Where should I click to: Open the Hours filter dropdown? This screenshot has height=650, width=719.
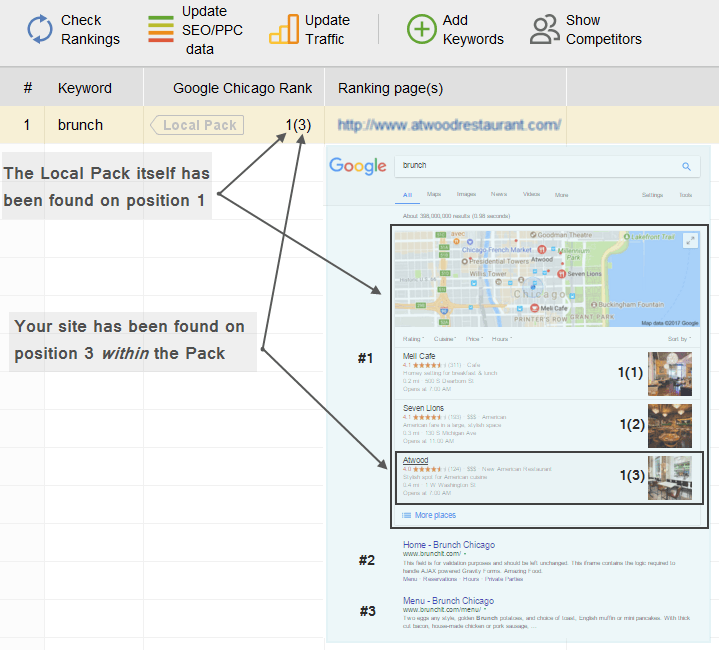click(502, 339)
